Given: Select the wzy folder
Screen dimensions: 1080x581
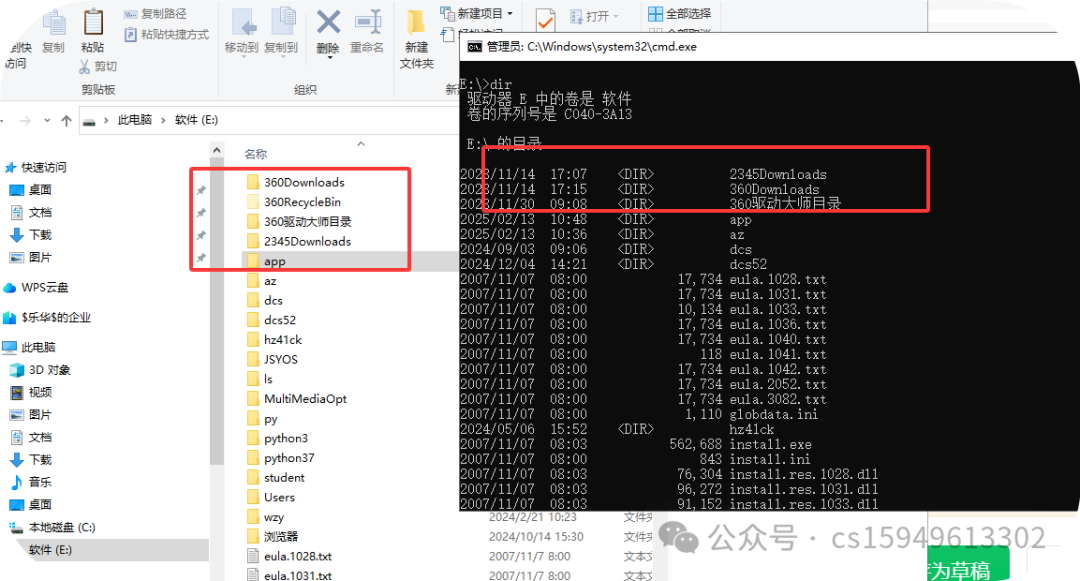Looking at the screenshot, I should click(273, 517).
